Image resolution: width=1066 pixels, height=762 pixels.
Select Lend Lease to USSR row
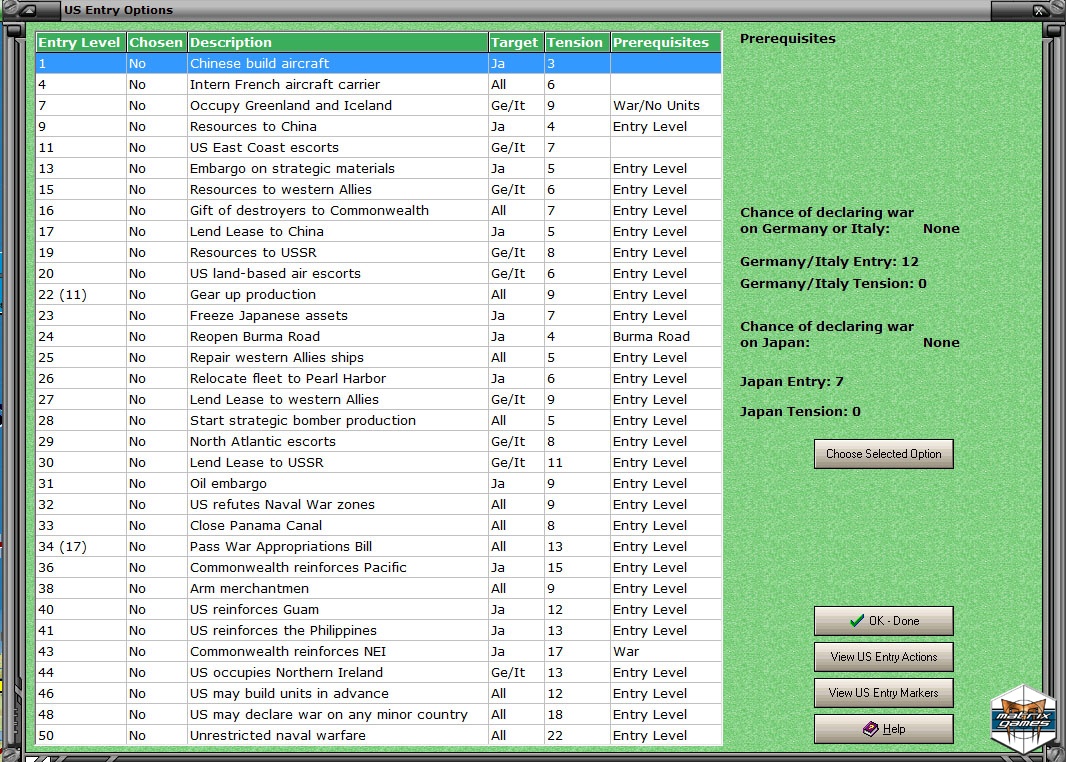coord(379,462)
